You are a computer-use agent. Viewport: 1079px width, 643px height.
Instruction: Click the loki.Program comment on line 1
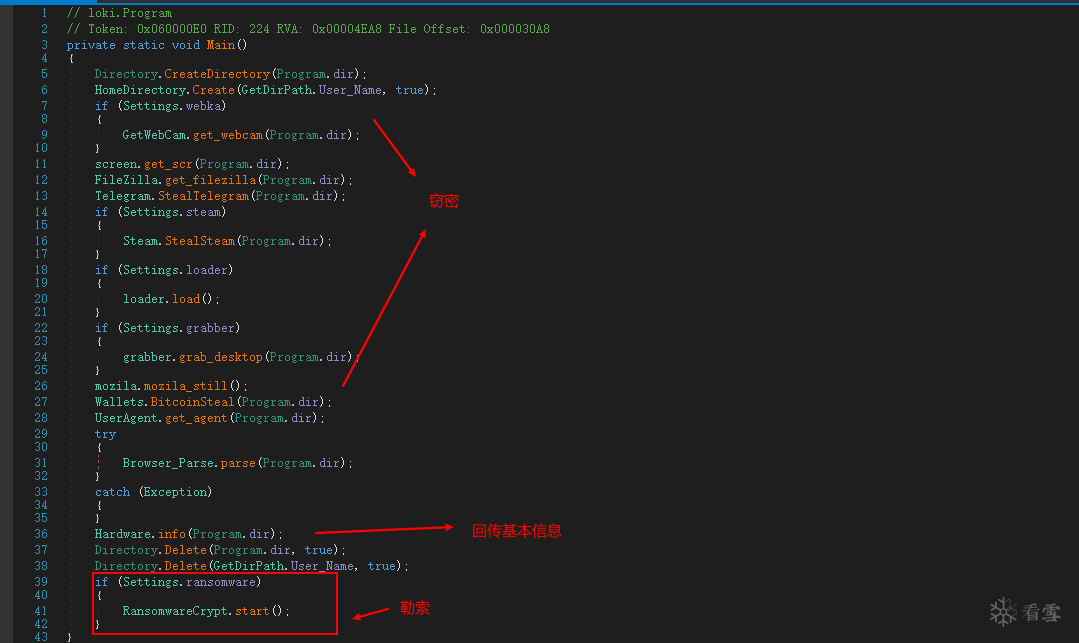[x=119, y=13]
